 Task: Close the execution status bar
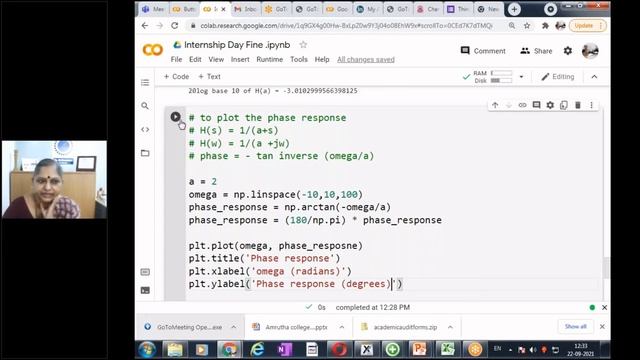click(x=604, y=308)
